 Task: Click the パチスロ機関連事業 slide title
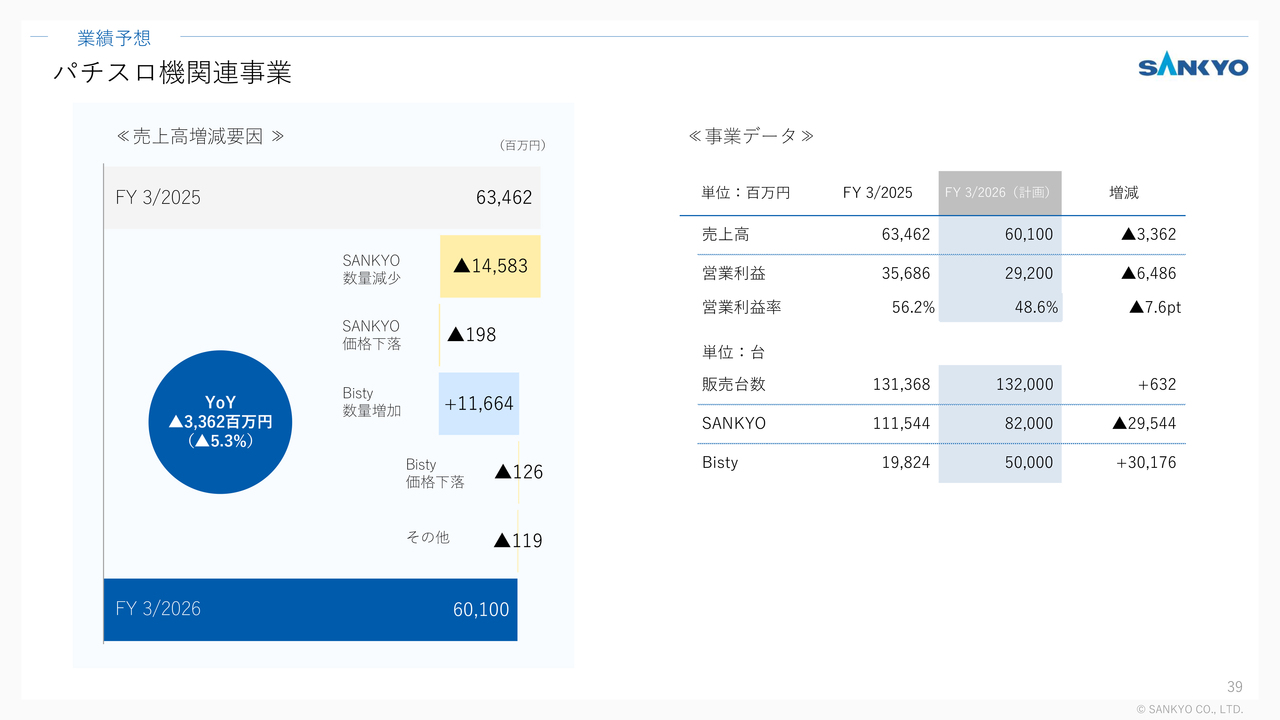click(x=172, y=73)
